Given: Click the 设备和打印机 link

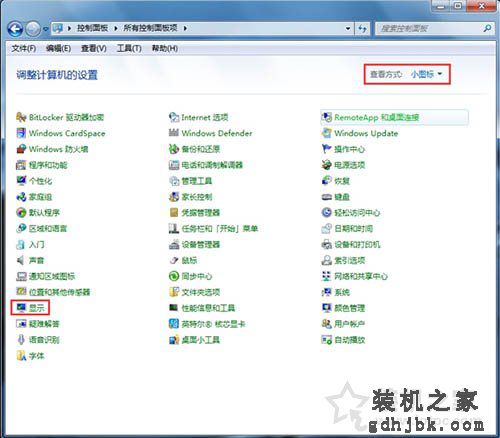Looking at the screenshot, I should pos(357,245).
